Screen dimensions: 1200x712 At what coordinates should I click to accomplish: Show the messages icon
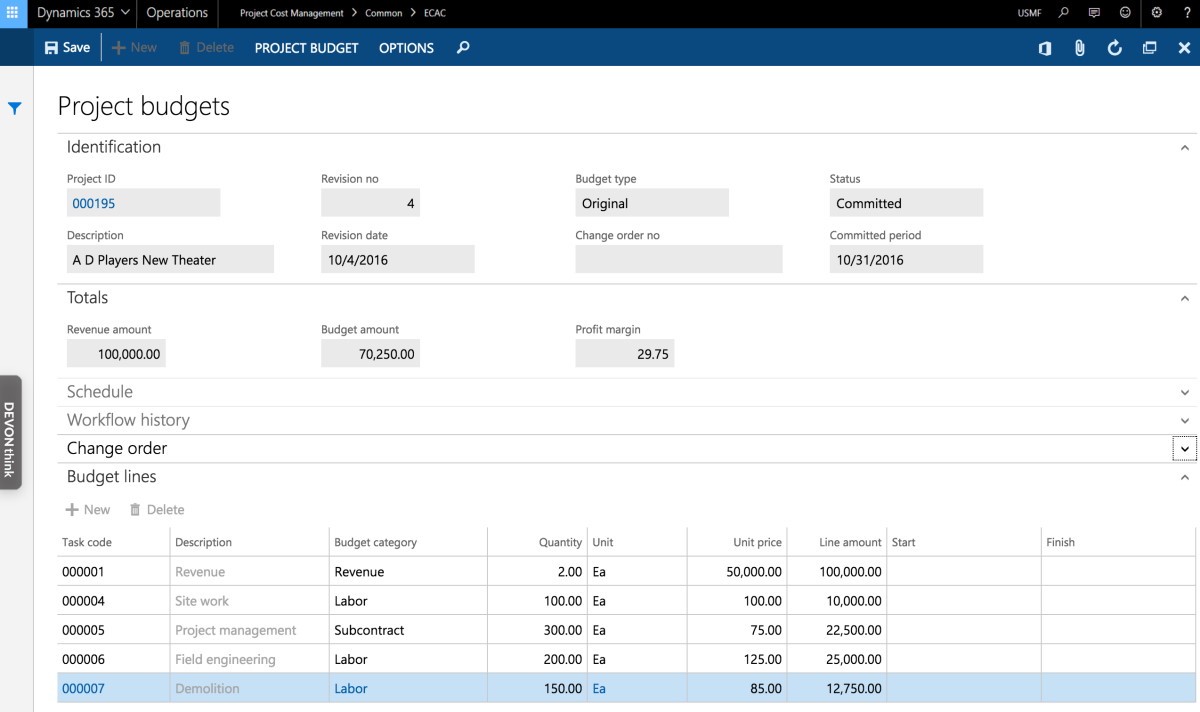1094,13
